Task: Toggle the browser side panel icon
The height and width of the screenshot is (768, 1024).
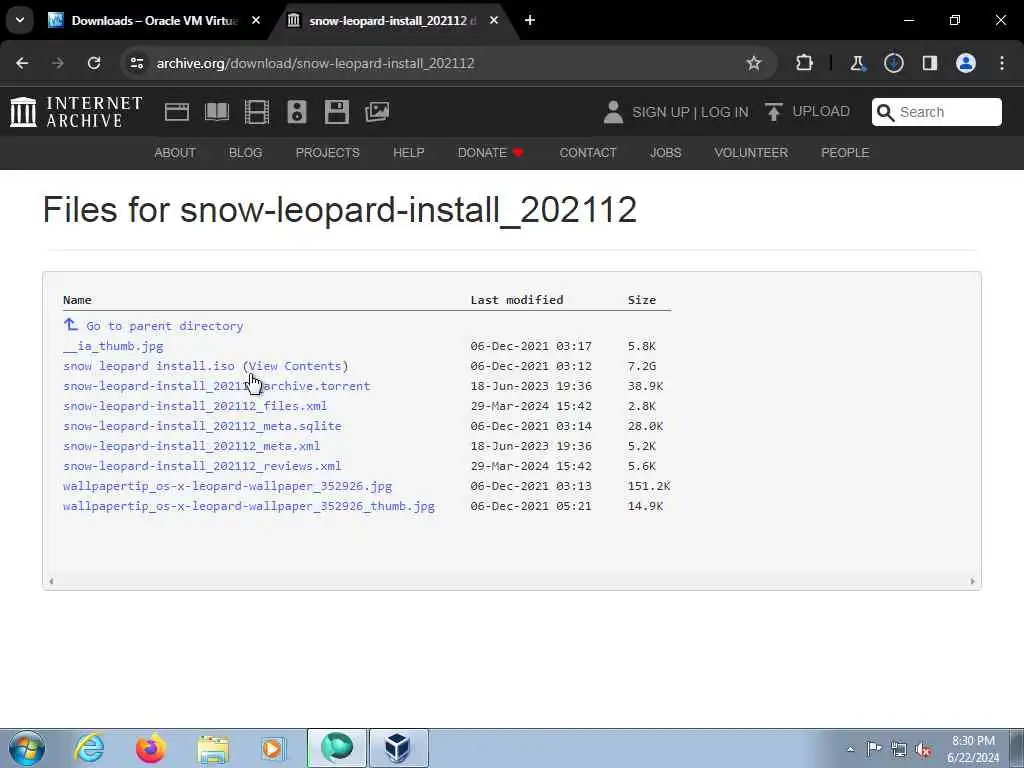Action: click(930, 63)
